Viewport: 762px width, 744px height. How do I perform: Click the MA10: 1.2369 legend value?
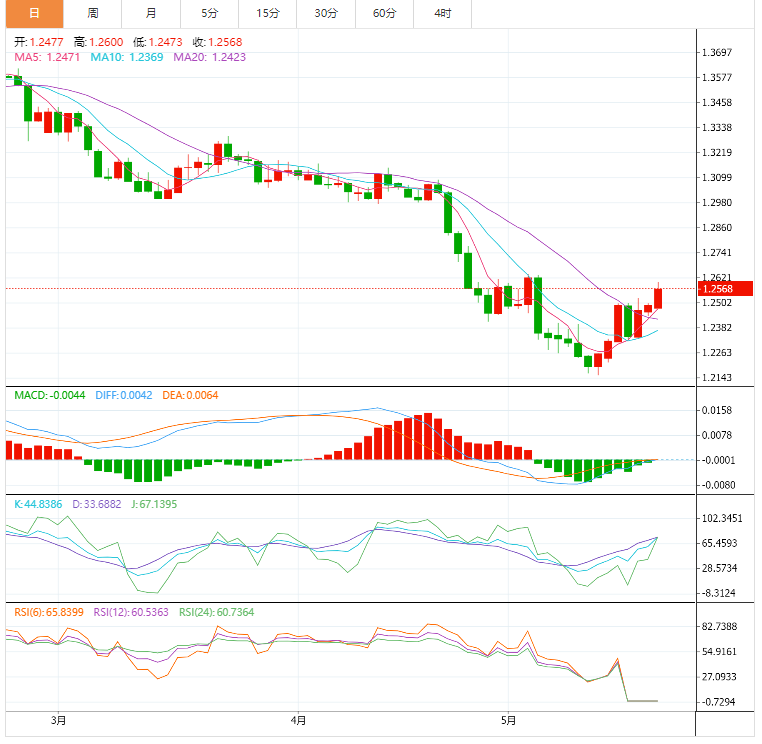click(x=127, y=57)
